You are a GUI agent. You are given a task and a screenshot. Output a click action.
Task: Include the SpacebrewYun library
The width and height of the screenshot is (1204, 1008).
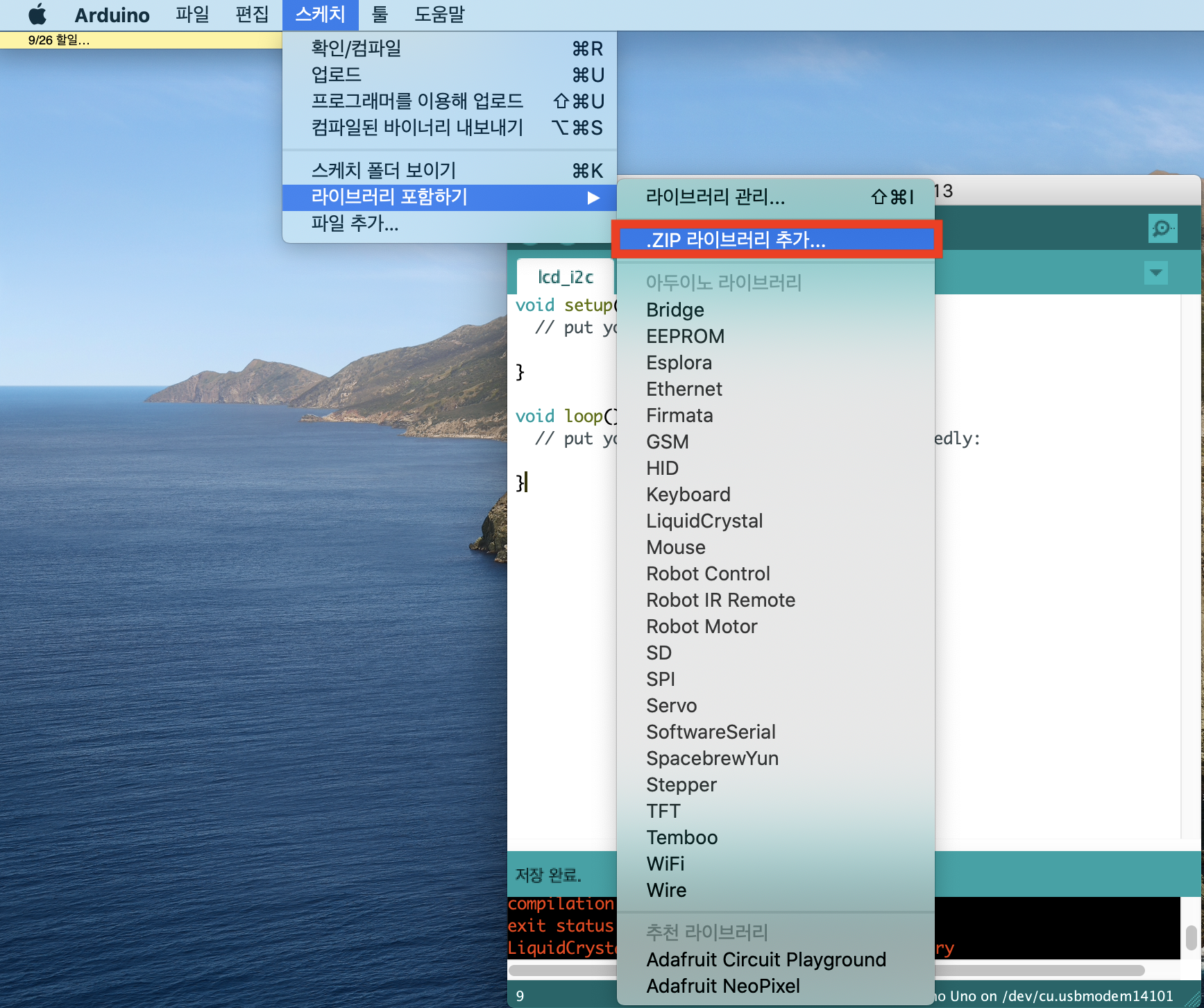(776, 758)
